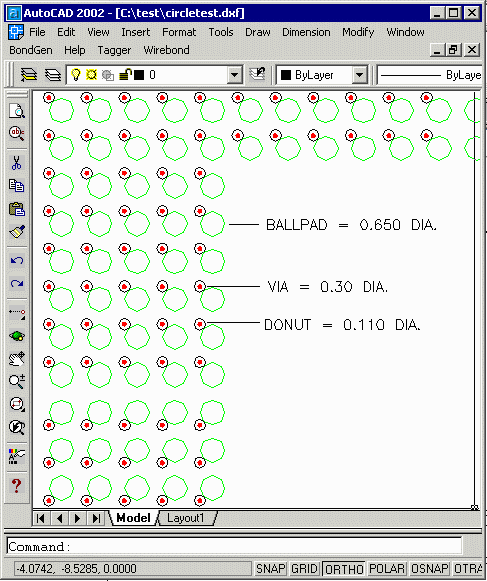The height and width of the screenshot is (581, 487).
Task: Click into the Command line input
Action: coord(234,546)
